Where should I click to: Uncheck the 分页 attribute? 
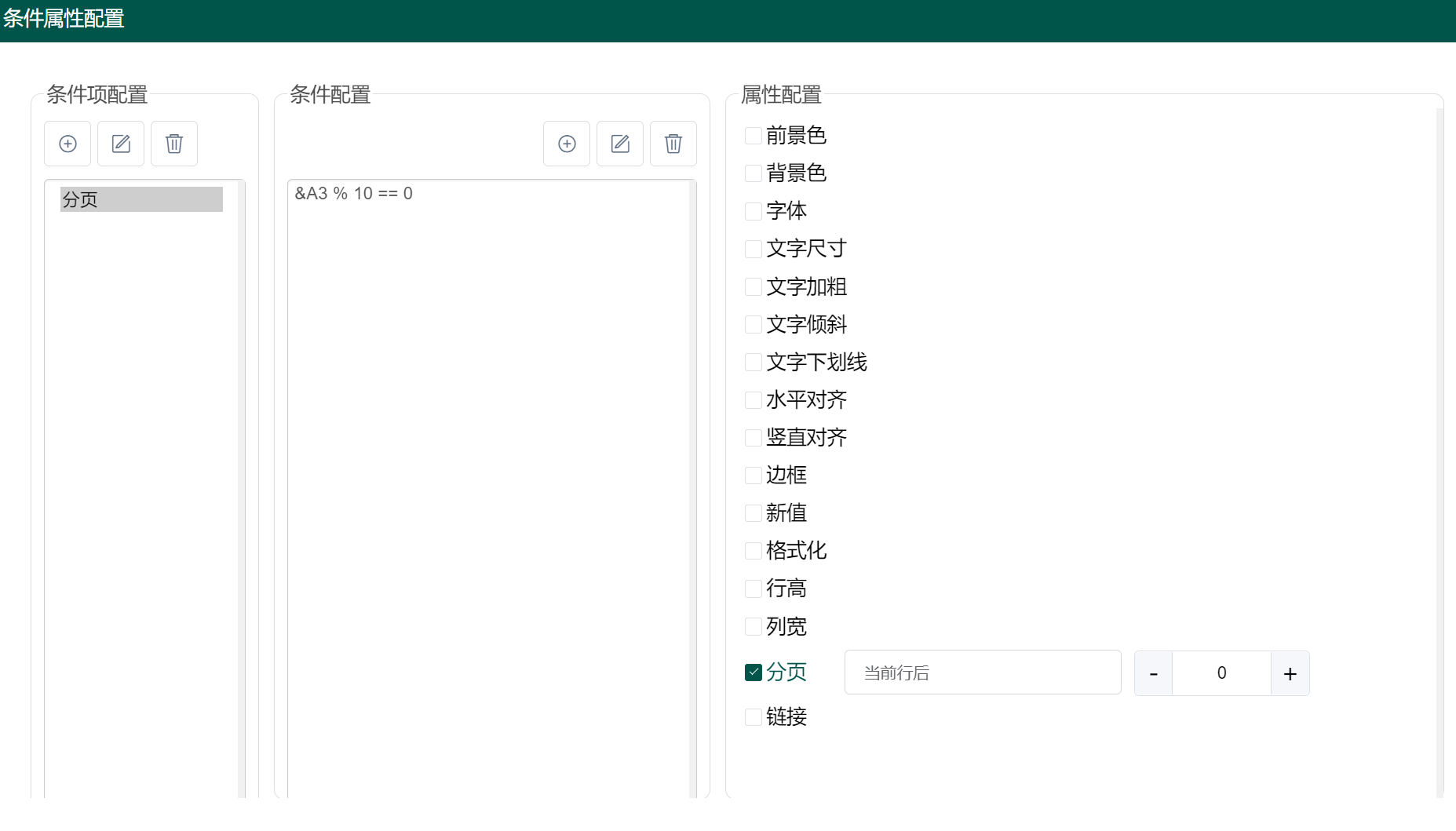point(752,672)
